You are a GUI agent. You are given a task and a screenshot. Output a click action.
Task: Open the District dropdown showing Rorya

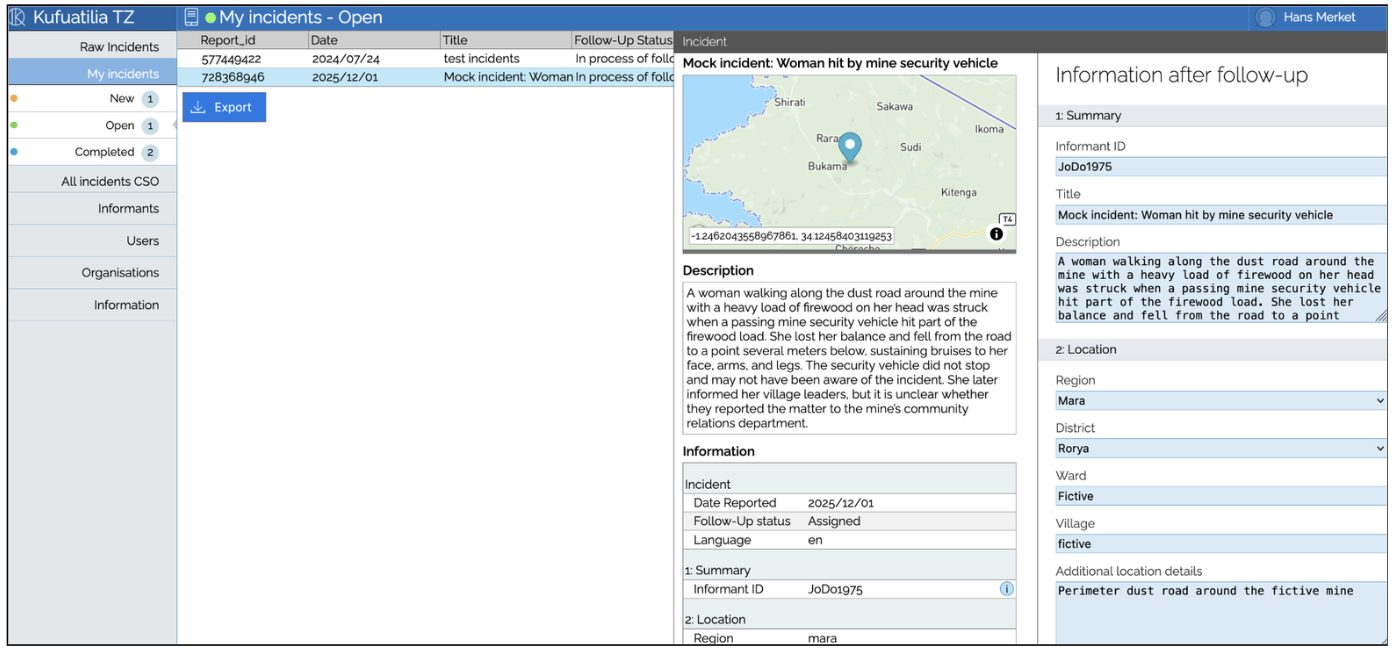click(x=1220, y=449)
